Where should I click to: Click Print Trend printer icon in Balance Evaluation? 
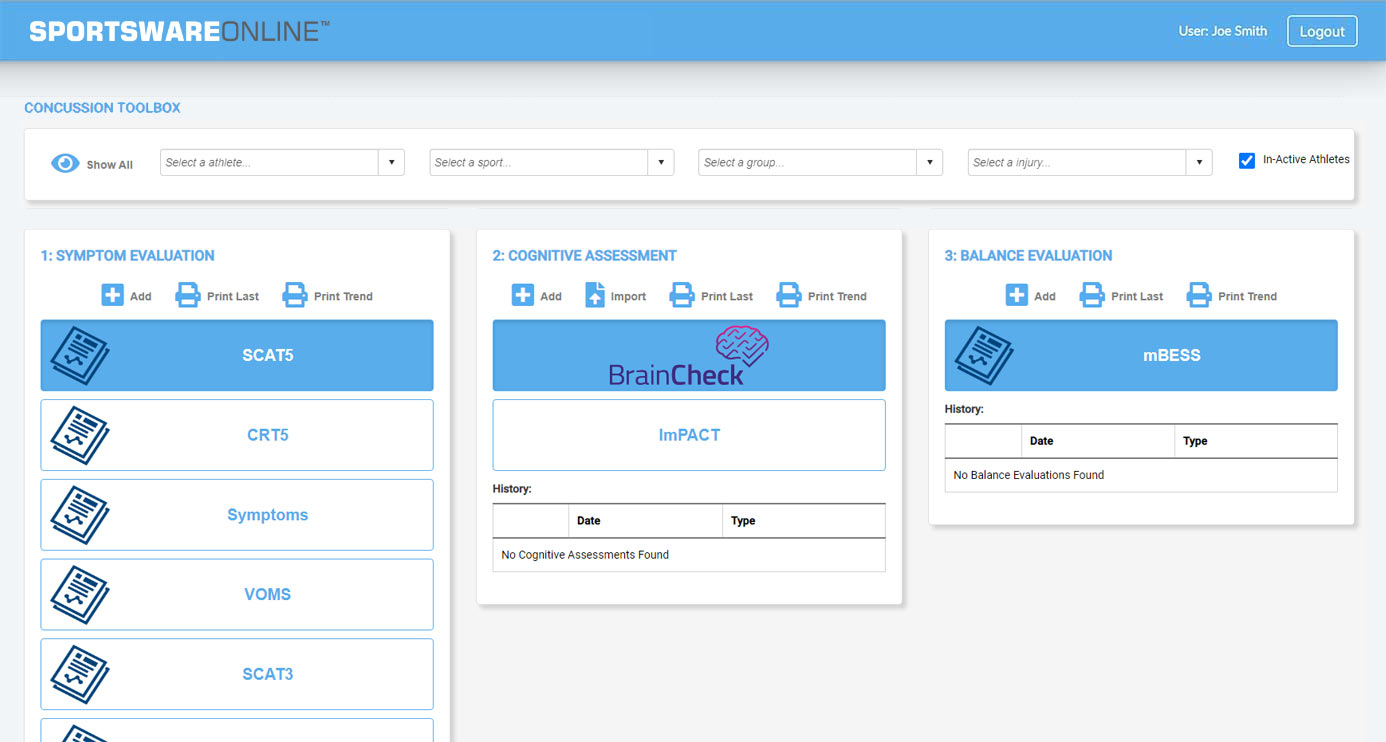pyautogui.click(x=1199, y=295)
